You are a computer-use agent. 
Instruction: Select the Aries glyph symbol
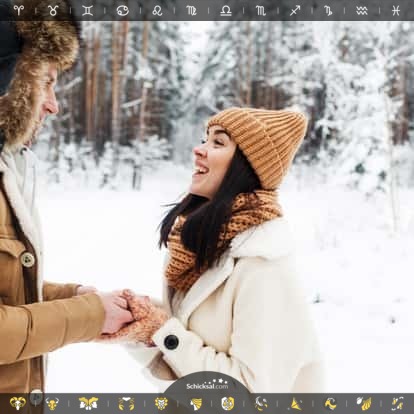click(19, 11)
